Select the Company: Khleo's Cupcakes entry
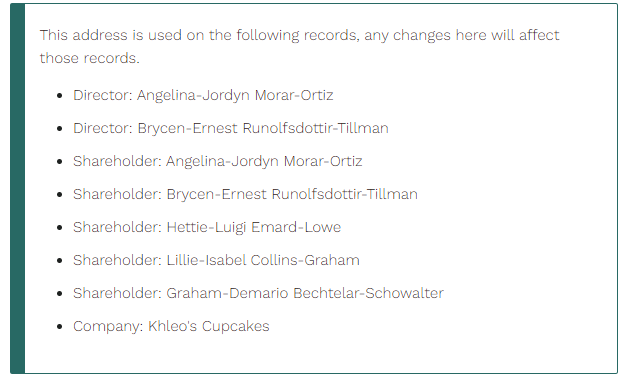626x380 pixels. pos(171,327)
